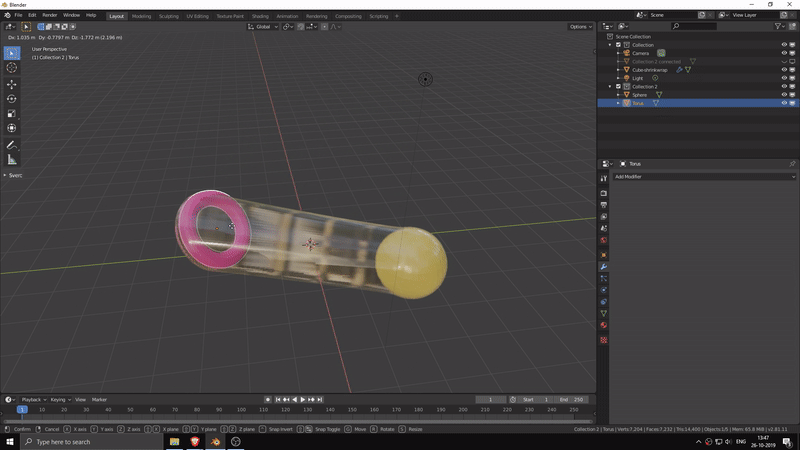Open the Modifiers wrench properties tab
Viewport: 800px width, 450px height.
coord(604,267)
